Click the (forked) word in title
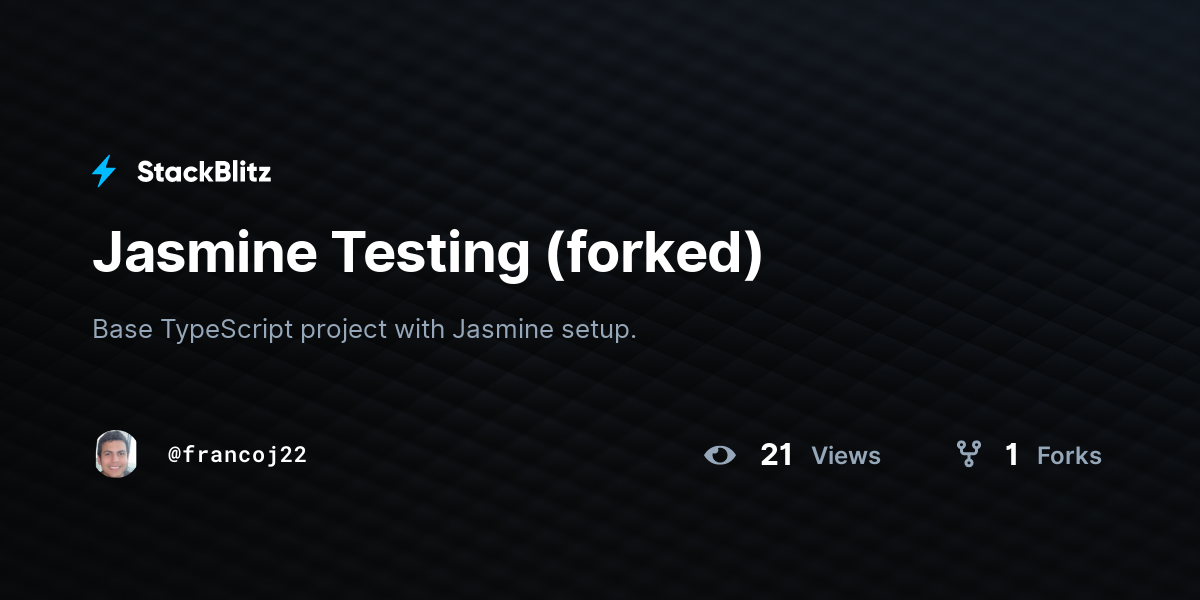 653,254
